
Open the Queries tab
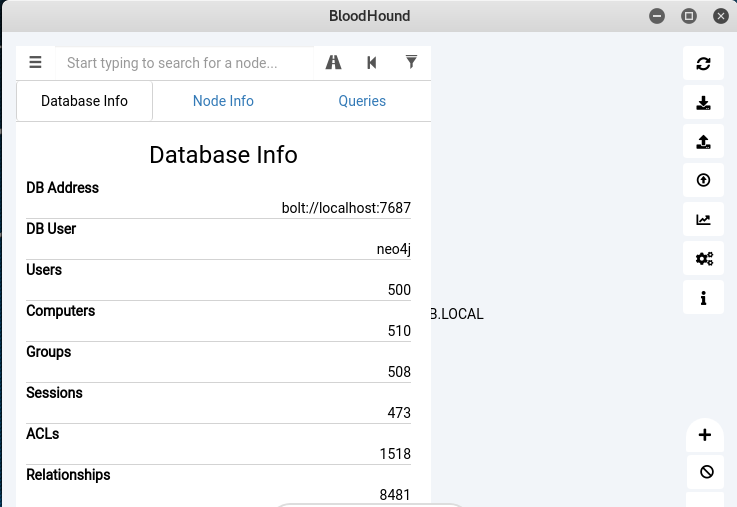(x=362, y=101)
